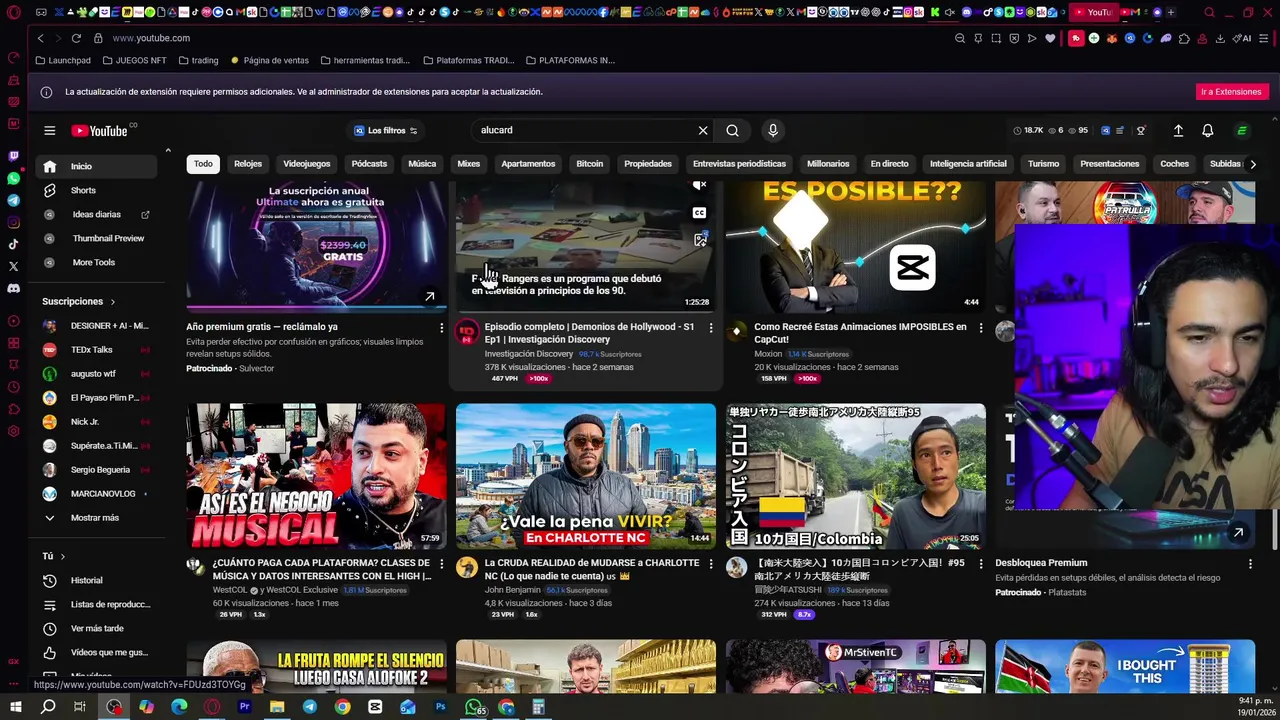Open Shorts in the sidebar
This screenshot has height=720, width=1280.
coord(97,190)
